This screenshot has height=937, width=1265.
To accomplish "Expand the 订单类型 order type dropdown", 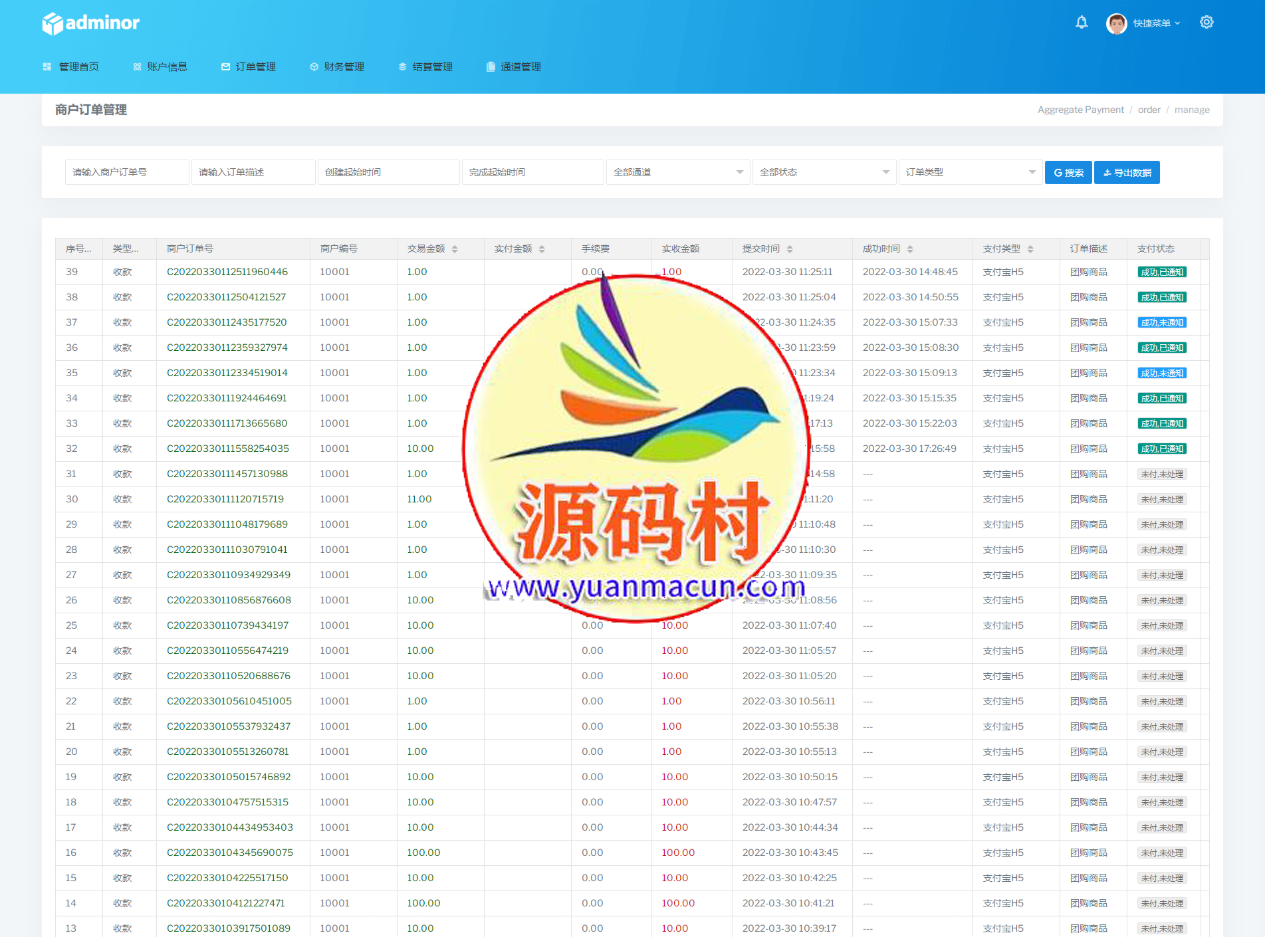I will [x=970, y=172].
